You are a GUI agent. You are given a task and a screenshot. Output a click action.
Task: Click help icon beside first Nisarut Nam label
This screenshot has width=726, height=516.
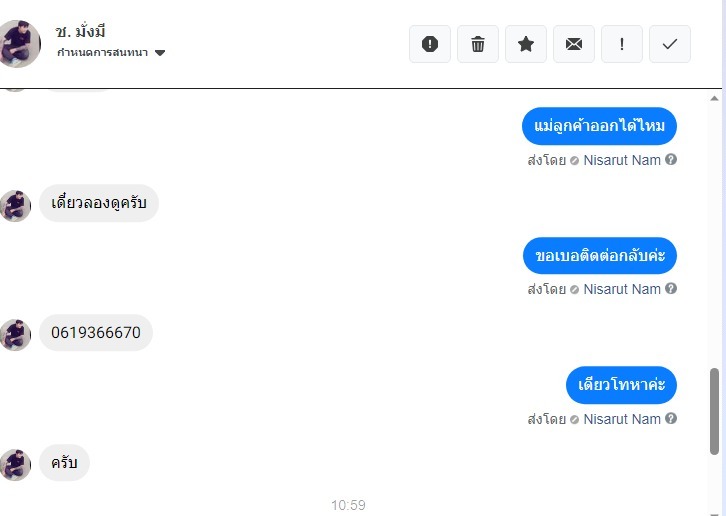pos(671,159)
